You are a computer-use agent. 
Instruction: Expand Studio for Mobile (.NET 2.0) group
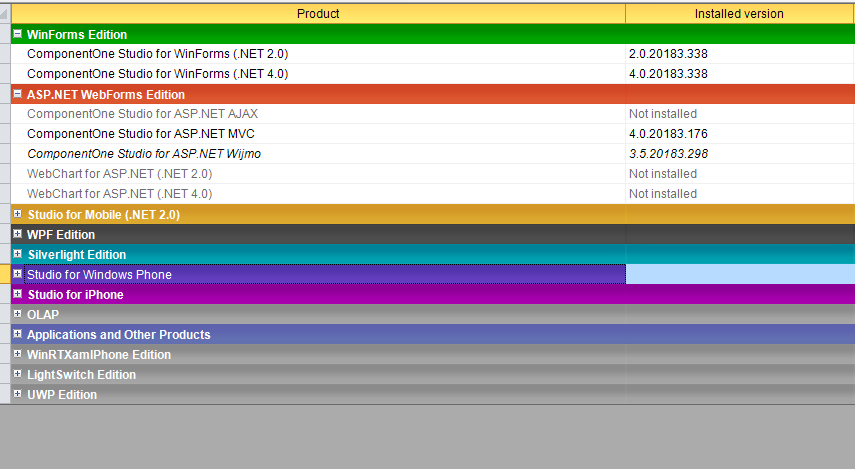click(17, 214)
